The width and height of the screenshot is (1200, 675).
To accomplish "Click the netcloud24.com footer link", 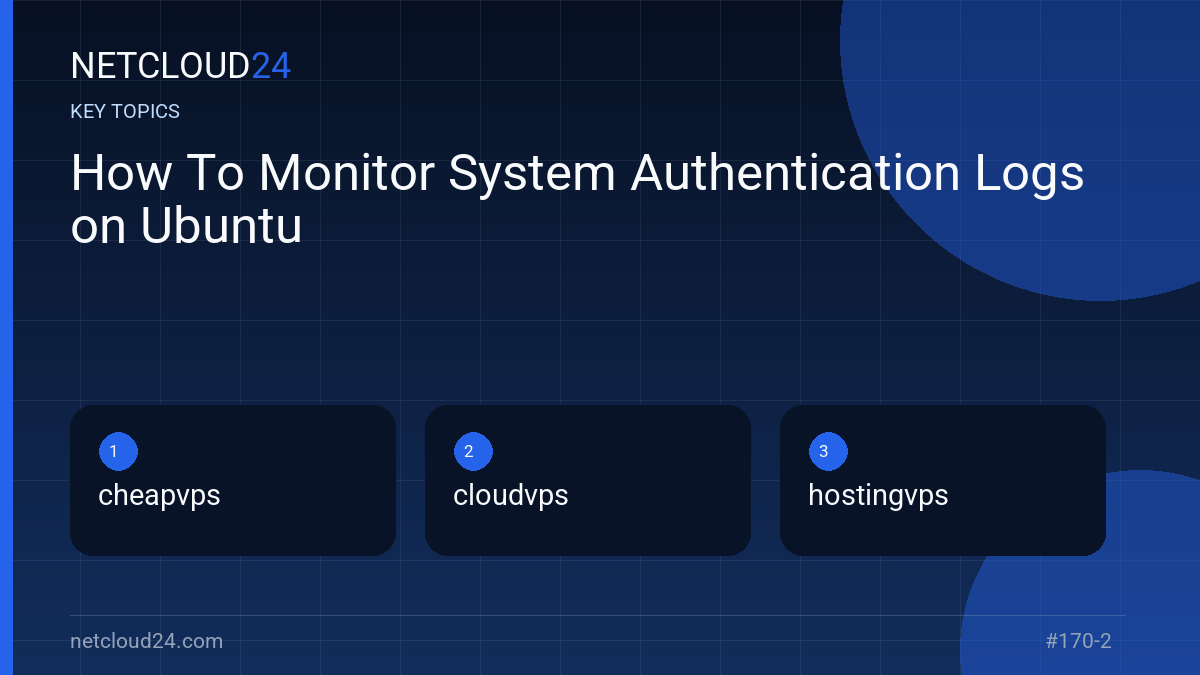I will click(x=147, y=641).
